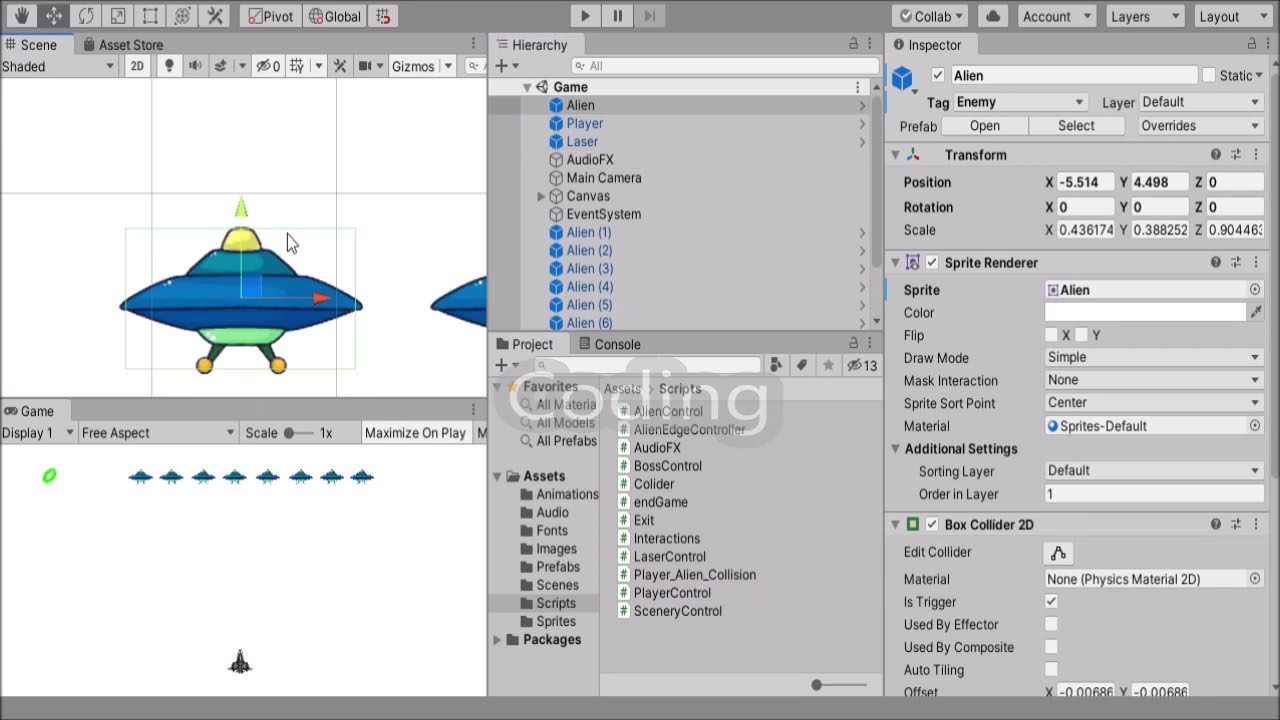Toggle scene audio speaker icon

pos(195,66)
